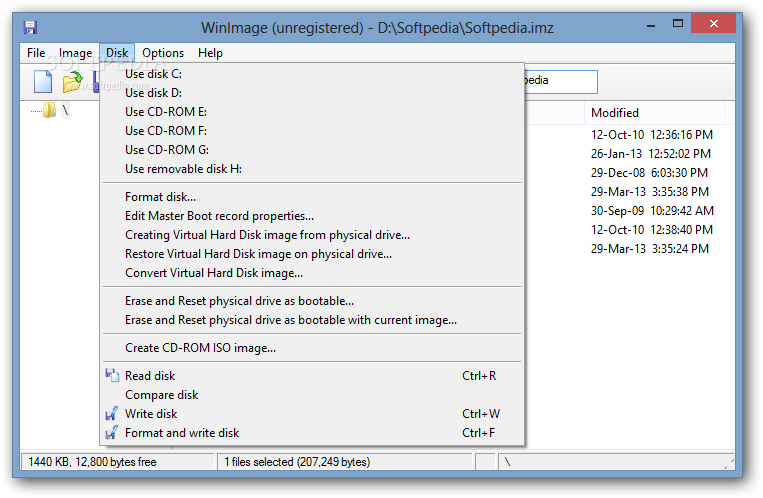
Task: Minimize the WinImage window
Action: [651, 24]
